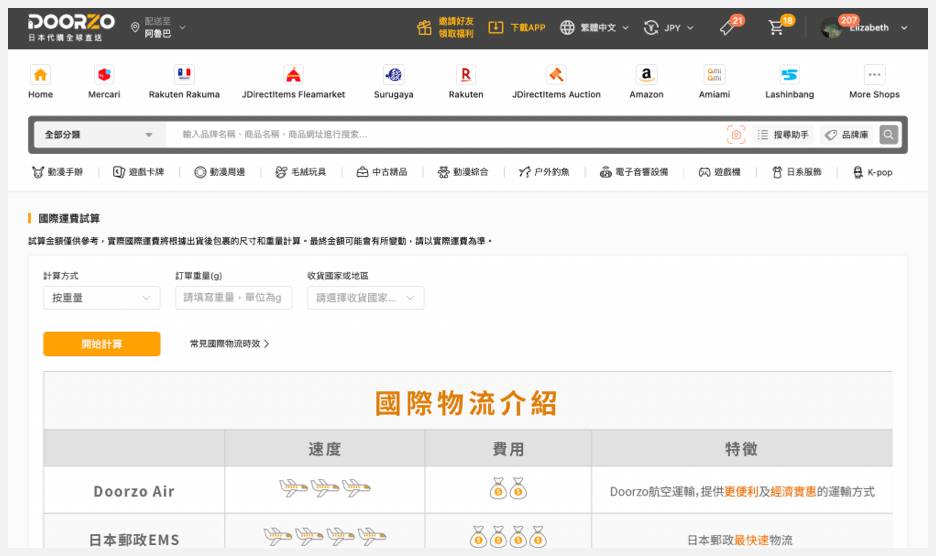Click 邀請好友領取福利 link
Image resolution: width=936 pixels, height=556 pixels.
[456, 27]
